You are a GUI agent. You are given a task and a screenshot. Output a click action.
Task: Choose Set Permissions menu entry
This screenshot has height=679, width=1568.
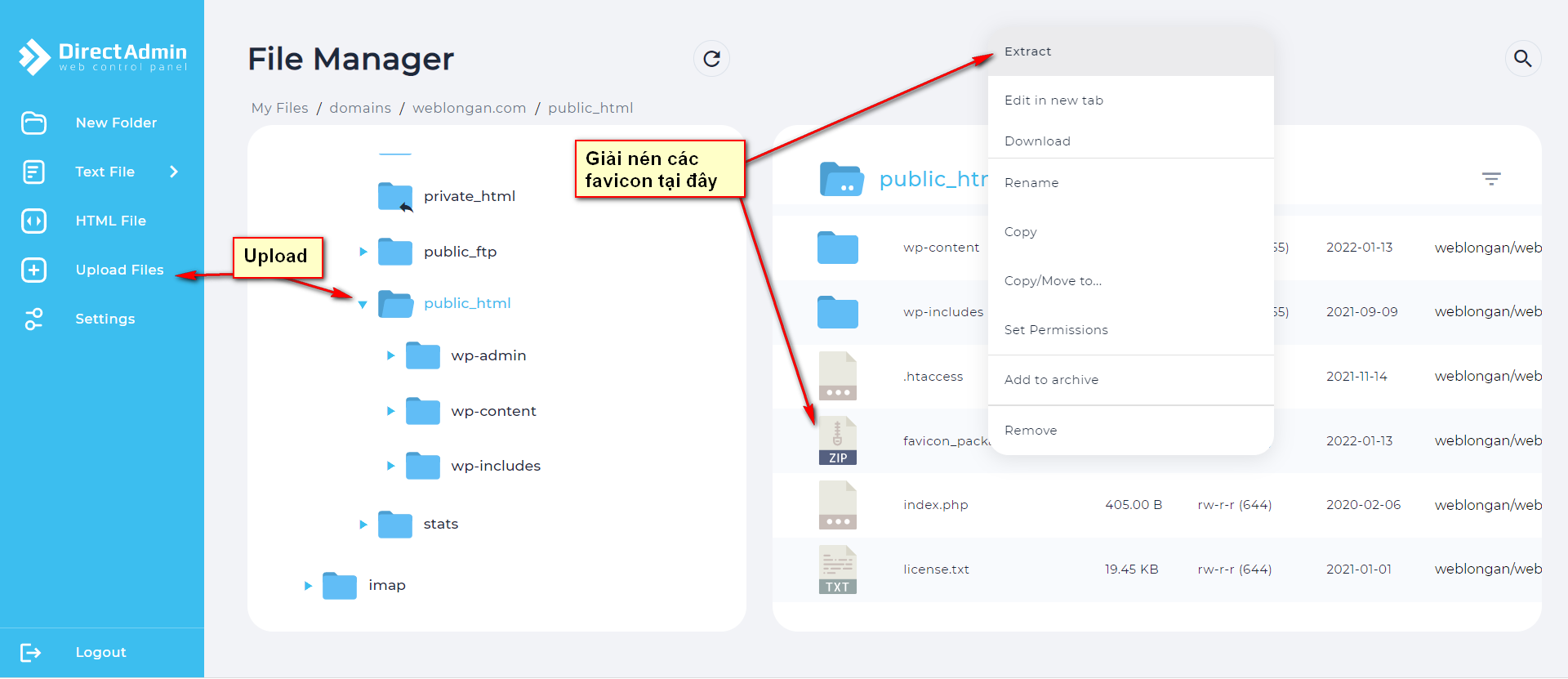point(1131,330)
